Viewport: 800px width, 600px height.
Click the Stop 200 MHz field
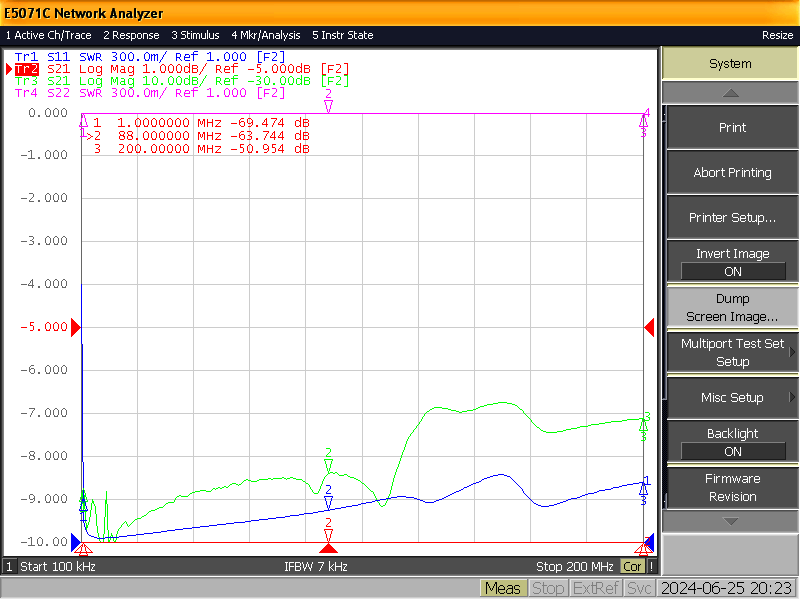click(x=574, y=566)
